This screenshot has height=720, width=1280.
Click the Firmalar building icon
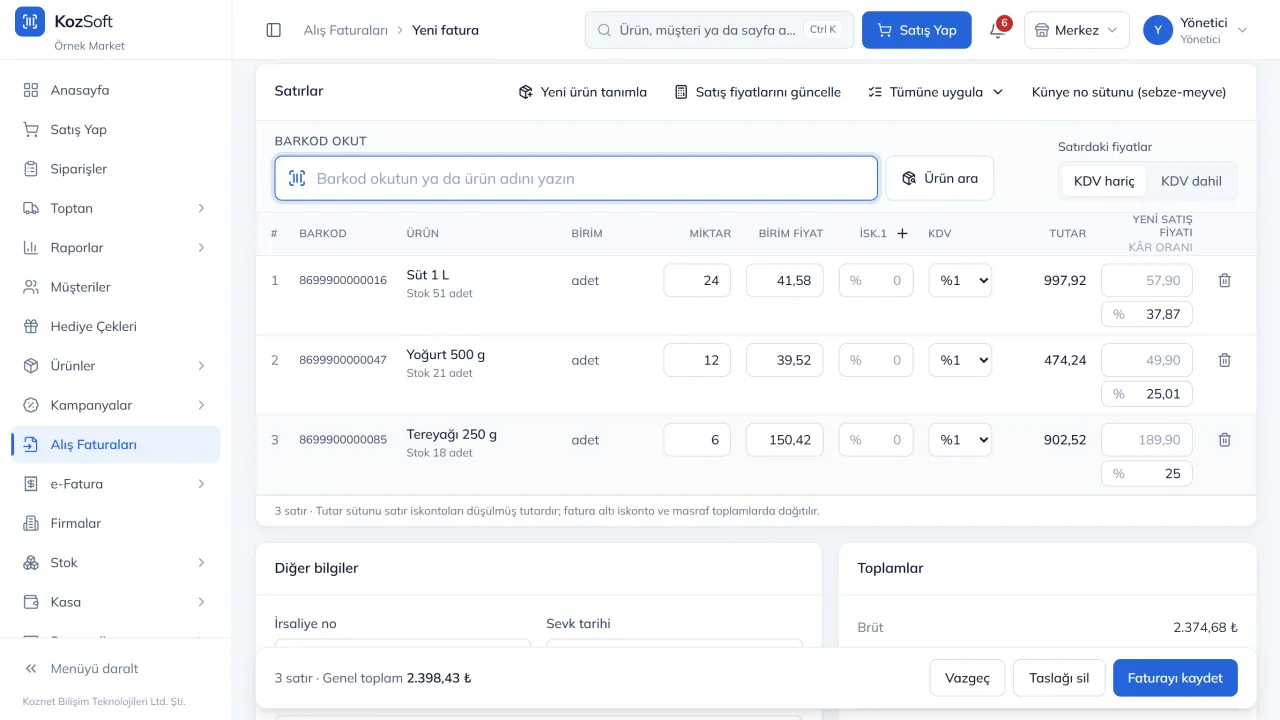31,523
